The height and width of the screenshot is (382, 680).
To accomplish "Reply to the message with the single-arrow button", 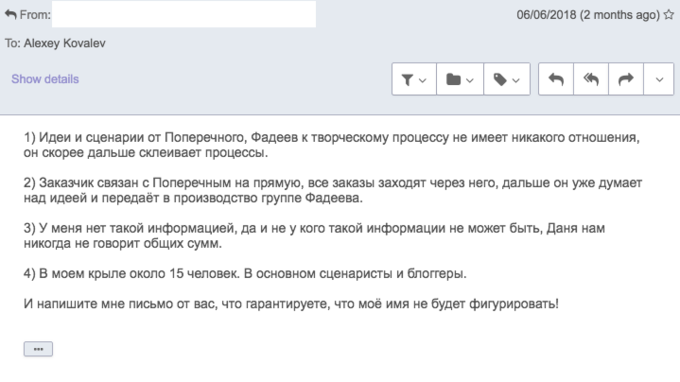I will coord(556,79).
